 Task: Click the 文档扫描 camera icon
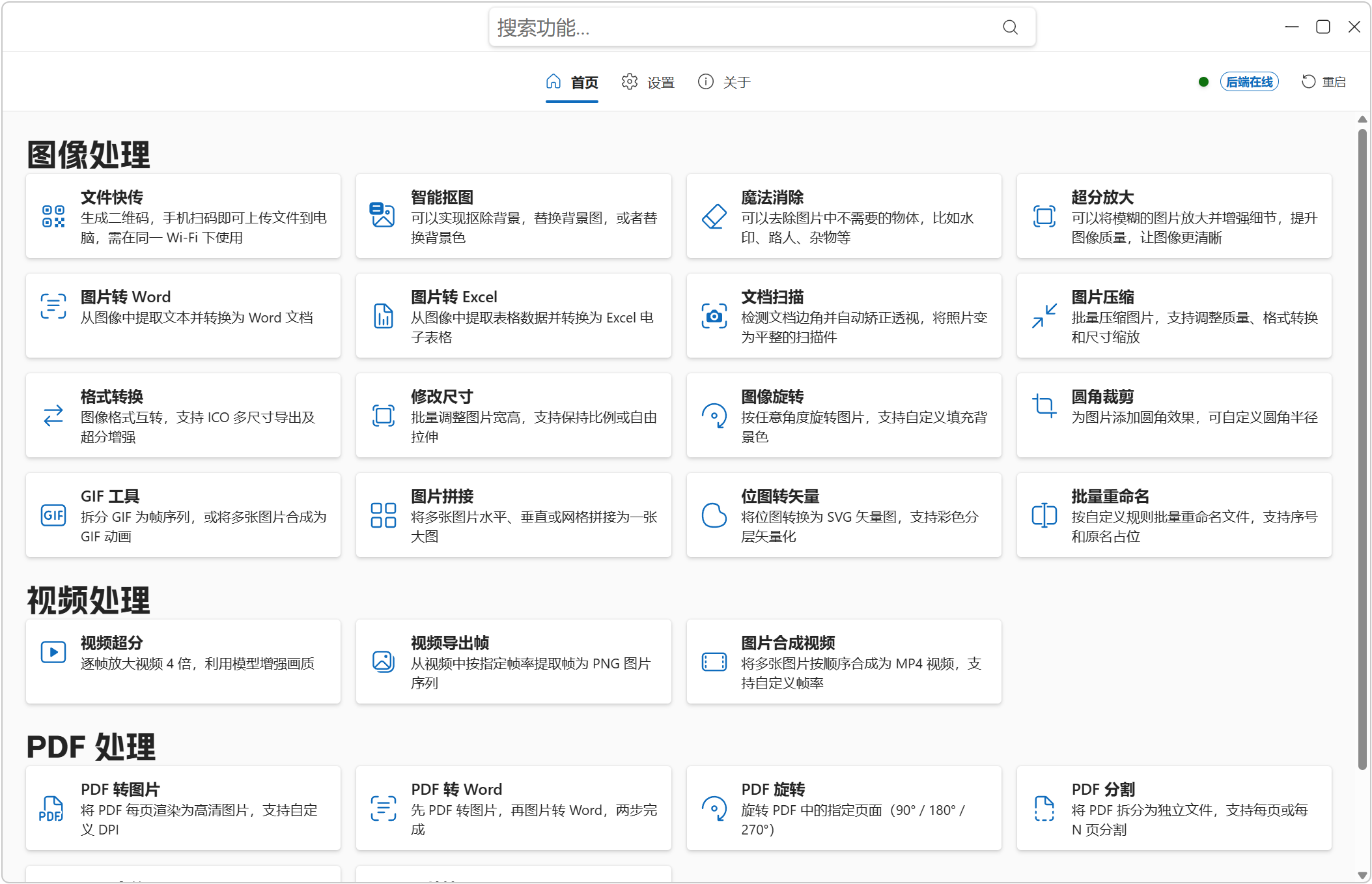click(714, 316)
